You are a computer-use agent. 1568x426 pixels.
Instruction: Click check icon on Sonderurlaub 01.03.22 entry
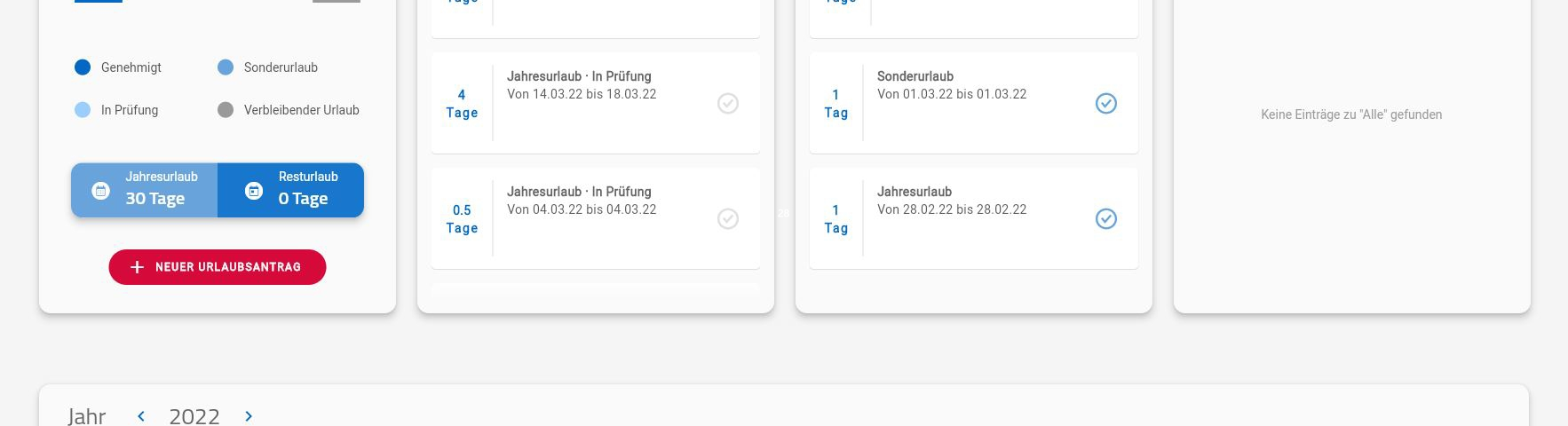1106,104
